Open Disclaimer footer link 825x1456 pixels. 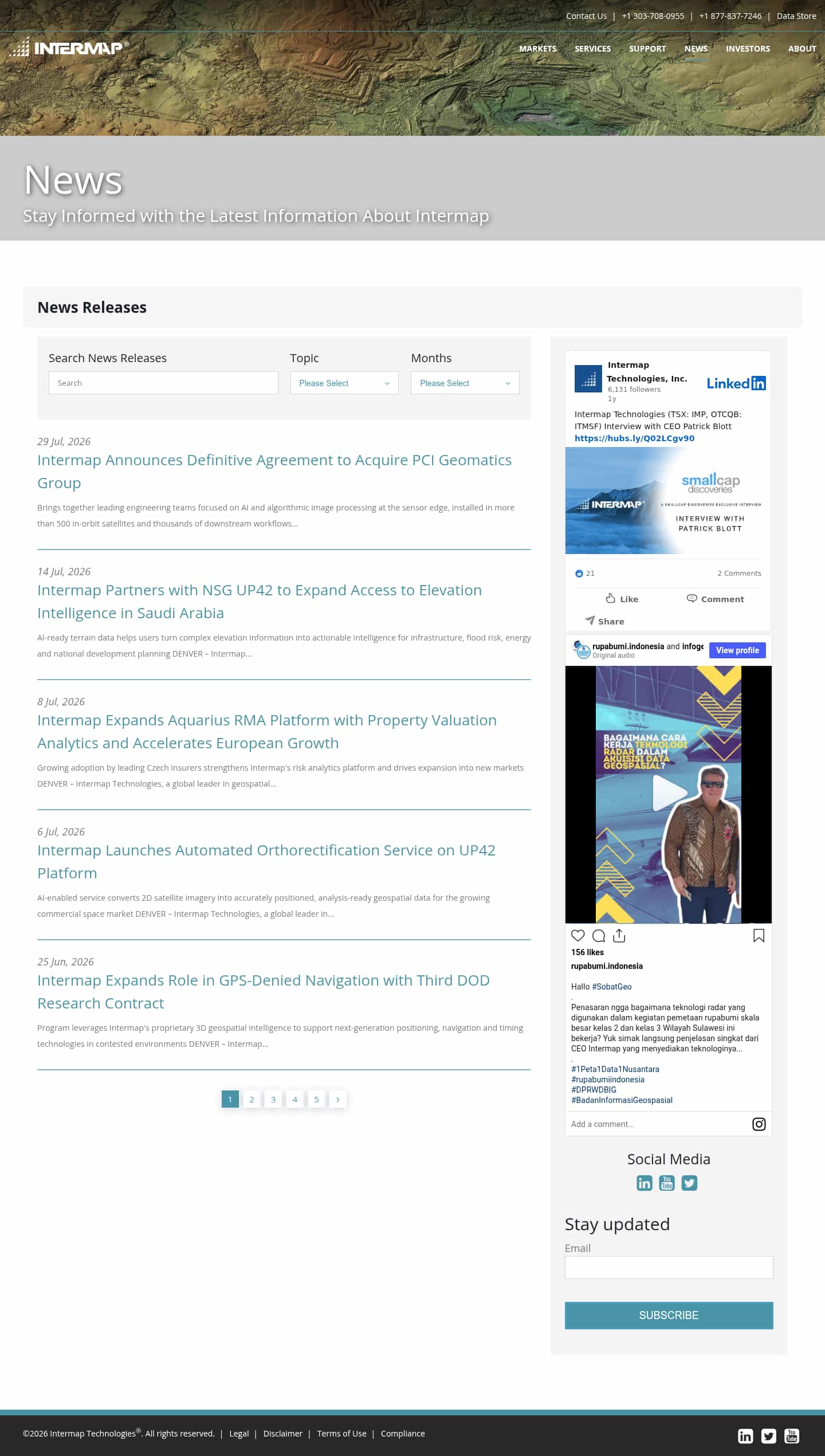282,1434
